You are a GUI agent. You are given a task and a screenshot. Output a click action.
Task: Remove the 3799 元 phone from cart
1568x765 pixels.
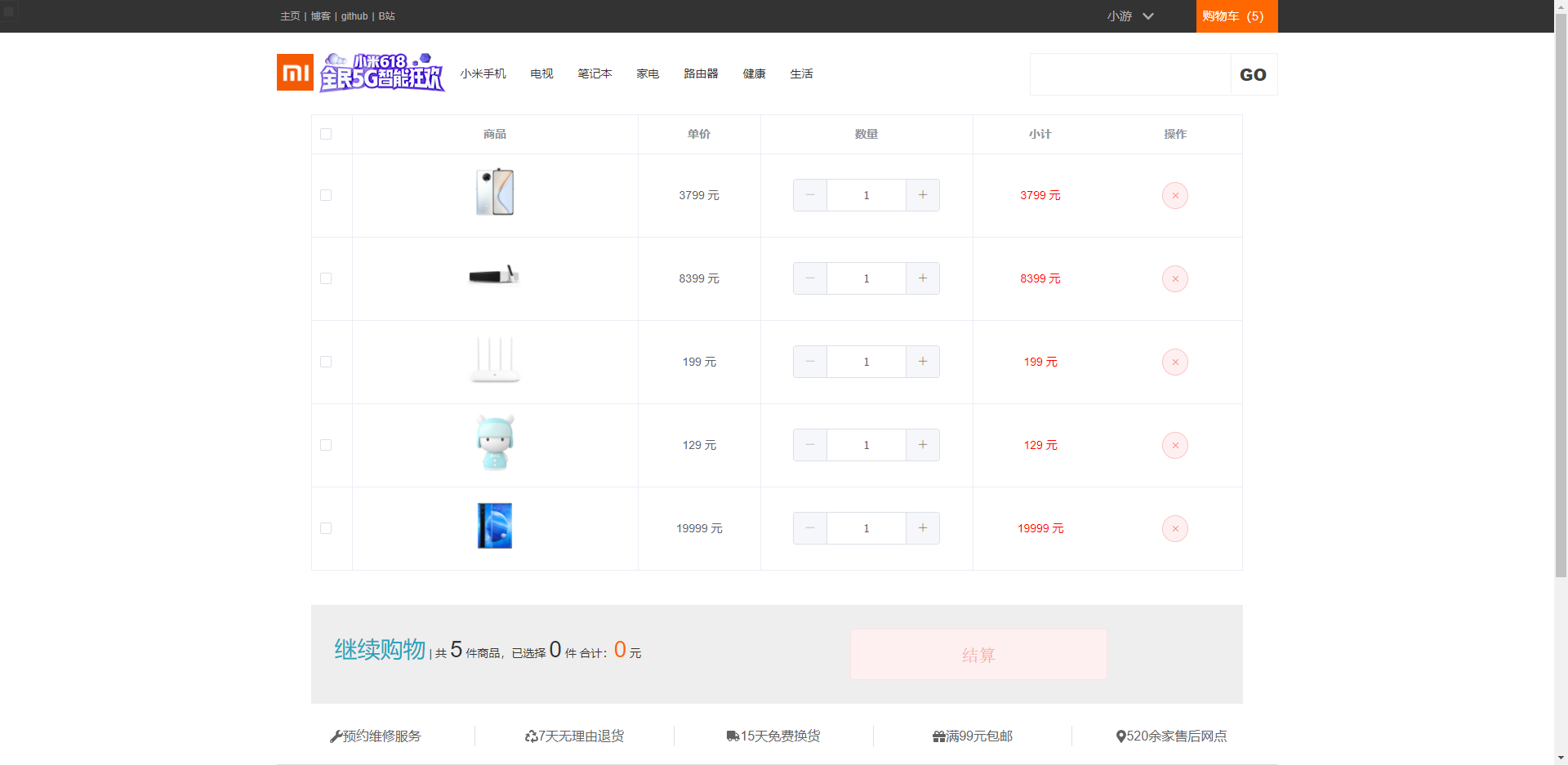(1174, 195)
